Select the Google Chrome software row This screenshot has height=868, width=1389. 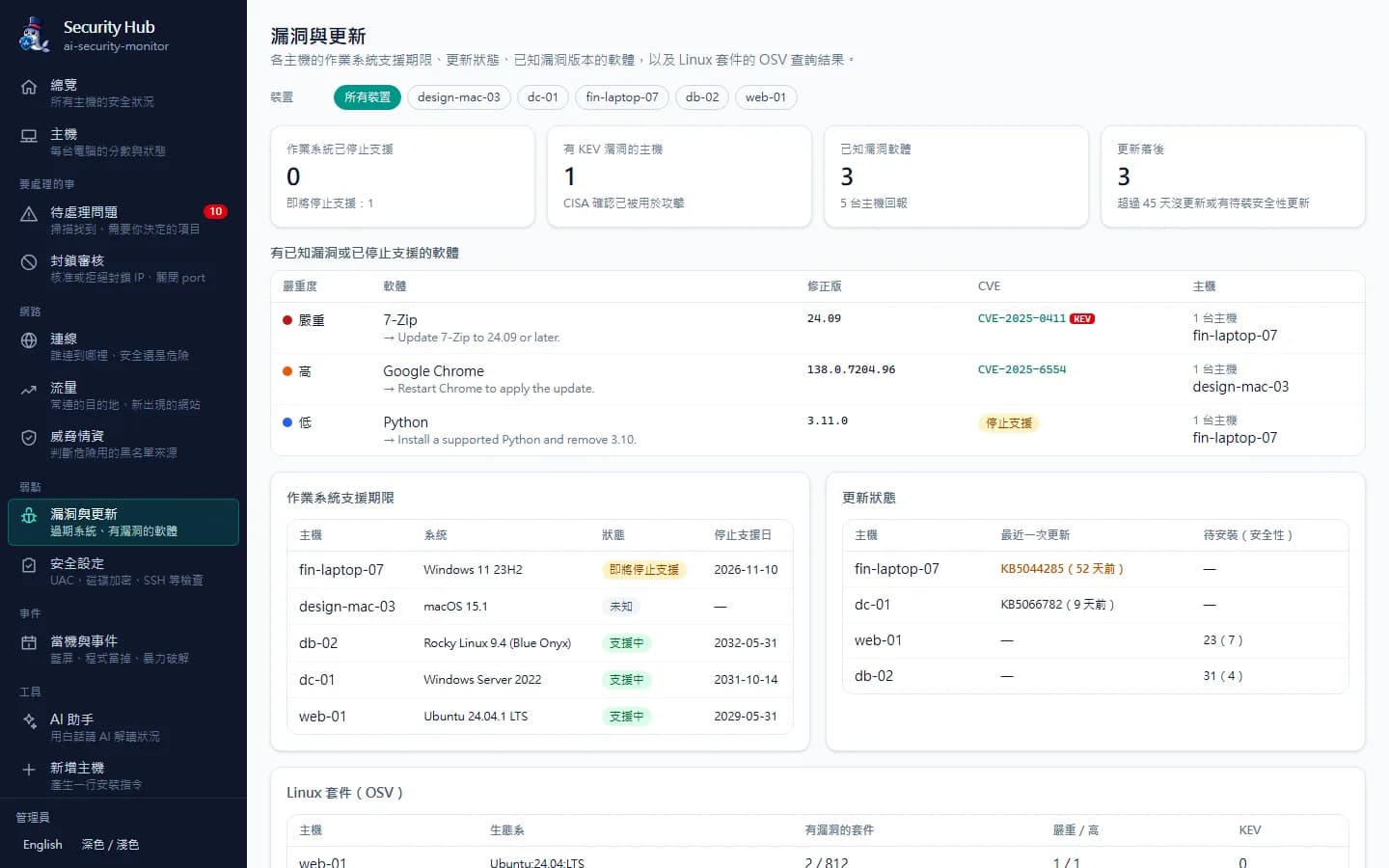click(818, 379)
